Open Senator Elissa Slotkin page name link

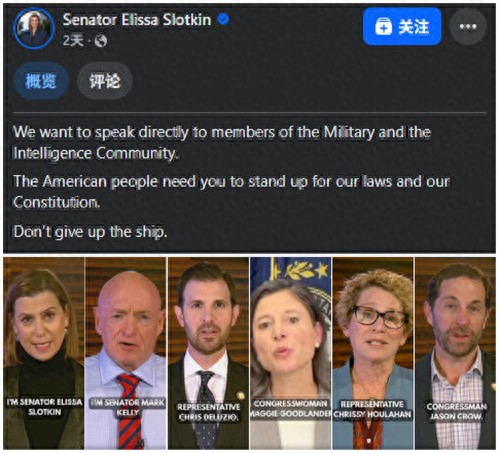(x=137, y=20)
